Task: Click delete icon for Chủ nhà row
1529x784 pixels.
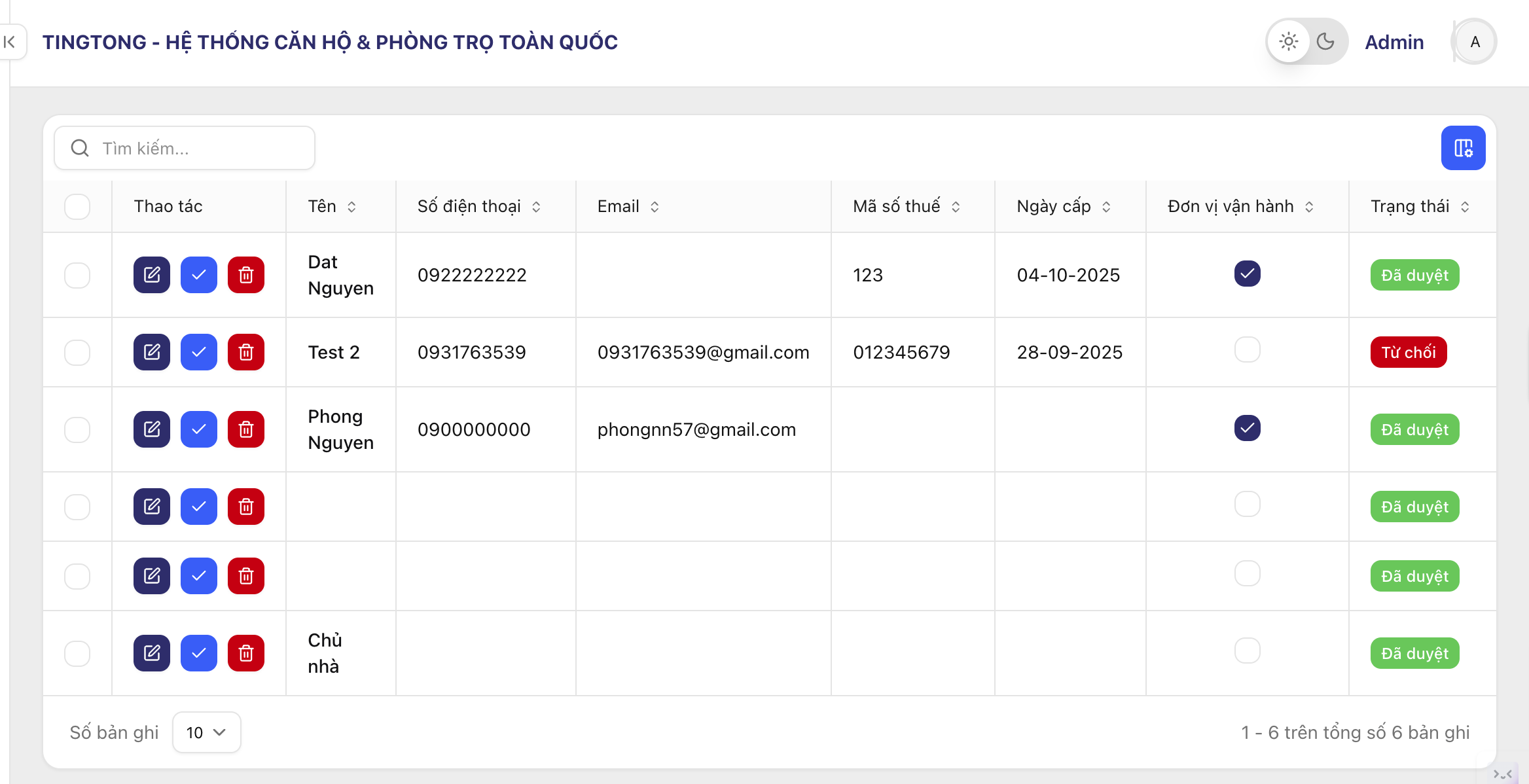Action: point(246,653)
